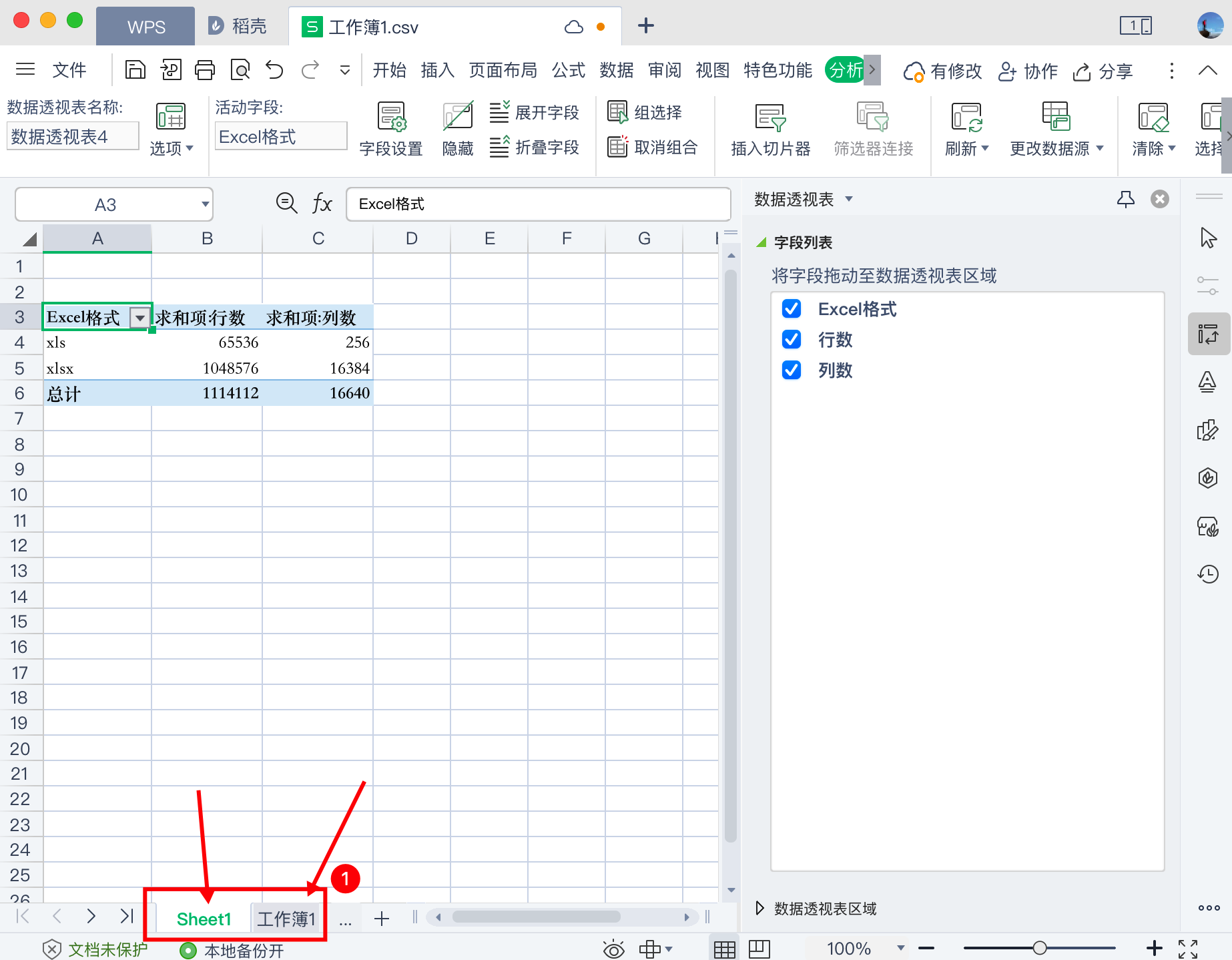Screen dimensions: 1232x960
Task: Pin the pivot table panel
Action: point(1126,199)
